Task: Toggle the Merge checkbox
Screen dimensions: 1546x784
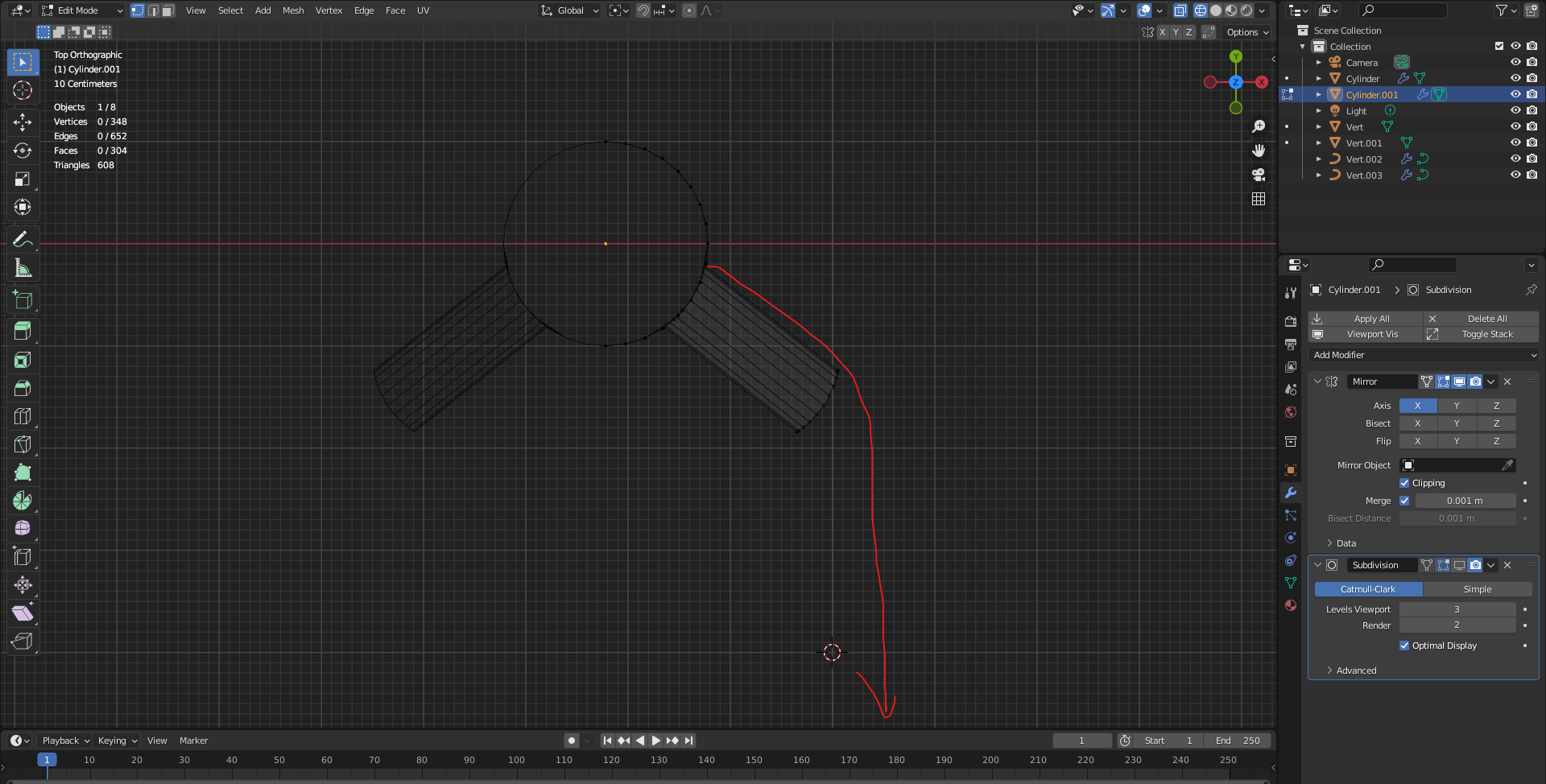Action: (1404, 501)
